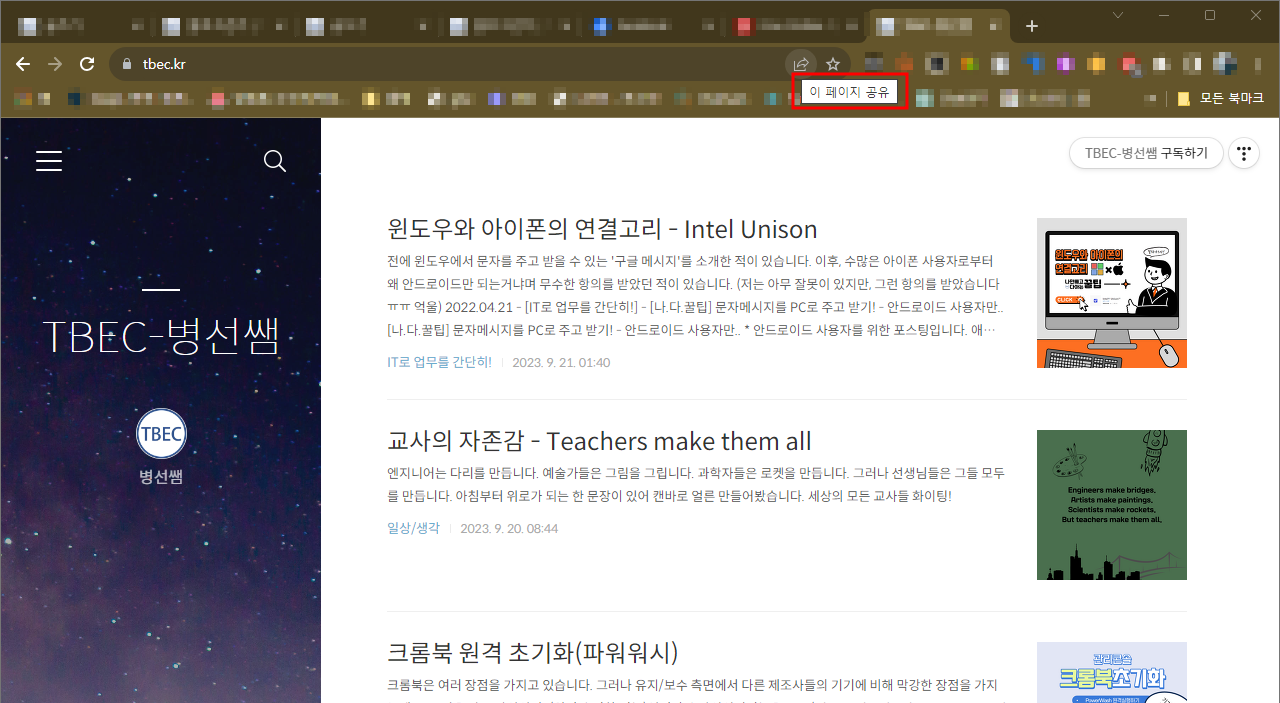Click the 크롬북초기화 post thumbnail
Viewport: 1280px width, 703px height.
[x=1112, y=672]
